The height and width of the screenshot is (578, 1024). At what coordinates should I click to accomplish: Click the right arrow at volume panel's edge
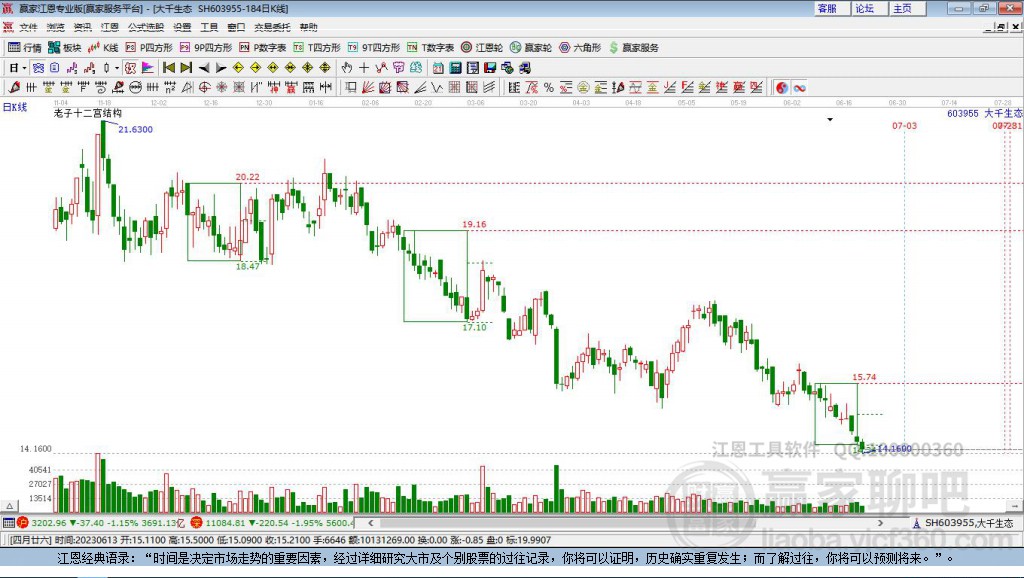coord(1015,506)
